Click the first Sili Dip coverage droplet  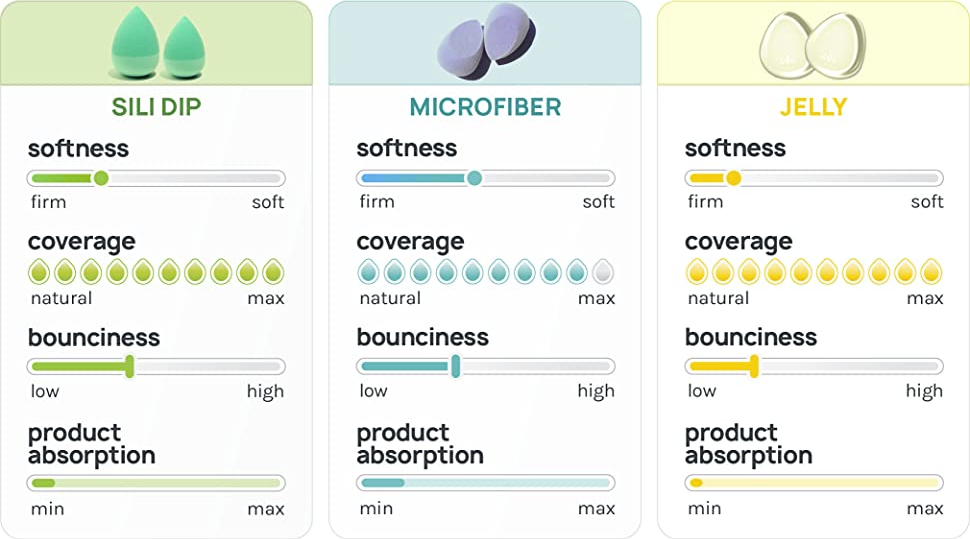pyautogui.click(x=39, y=272)
